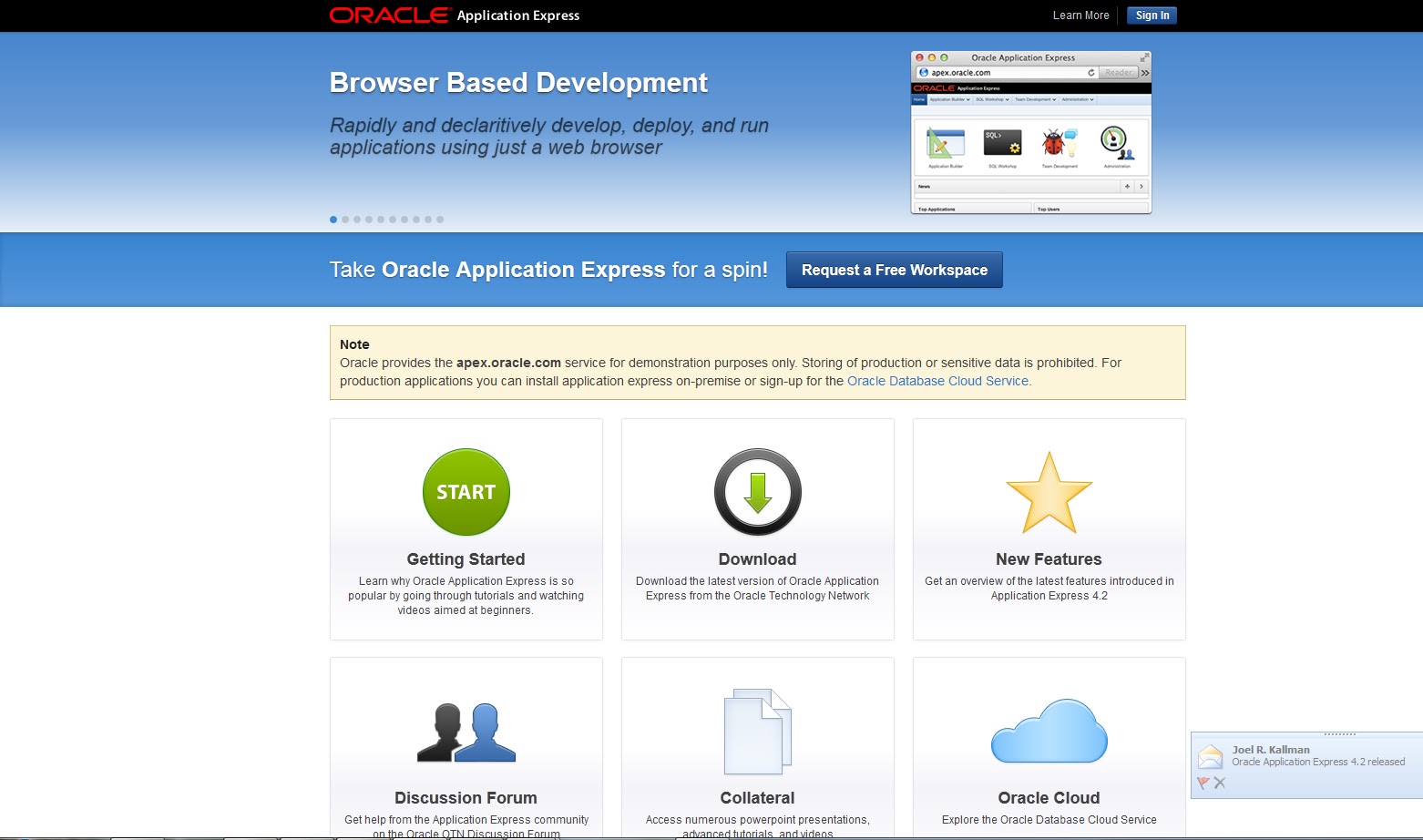This screenshot has height=840, width=1423.
Task: Open the New Features heading link
Action: (1049, 559)
